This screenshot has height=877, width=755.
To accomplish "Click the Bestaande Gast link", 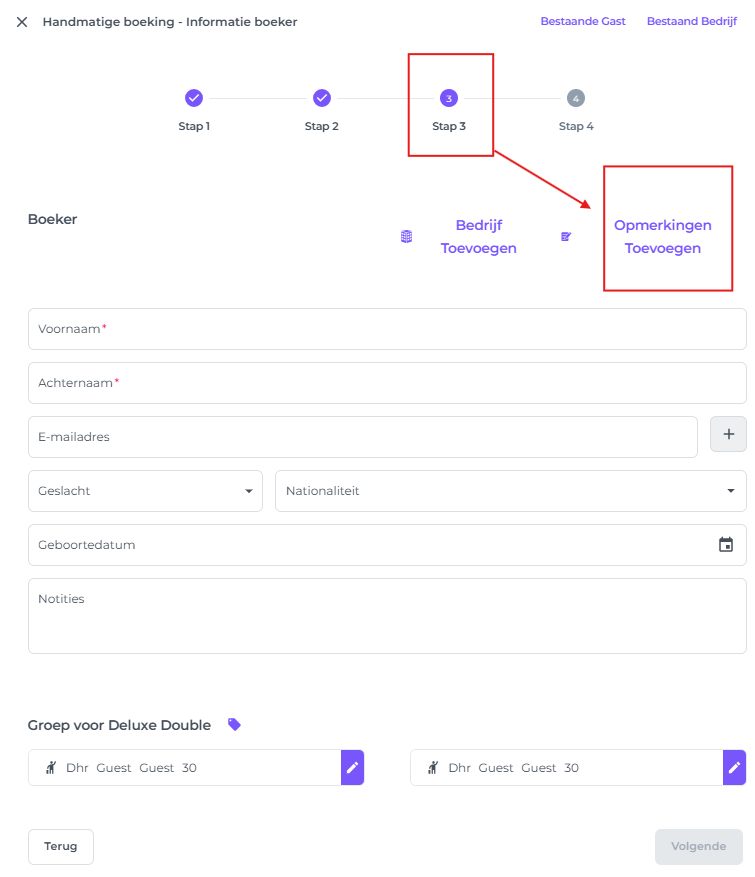I will [x=583, y=21].
